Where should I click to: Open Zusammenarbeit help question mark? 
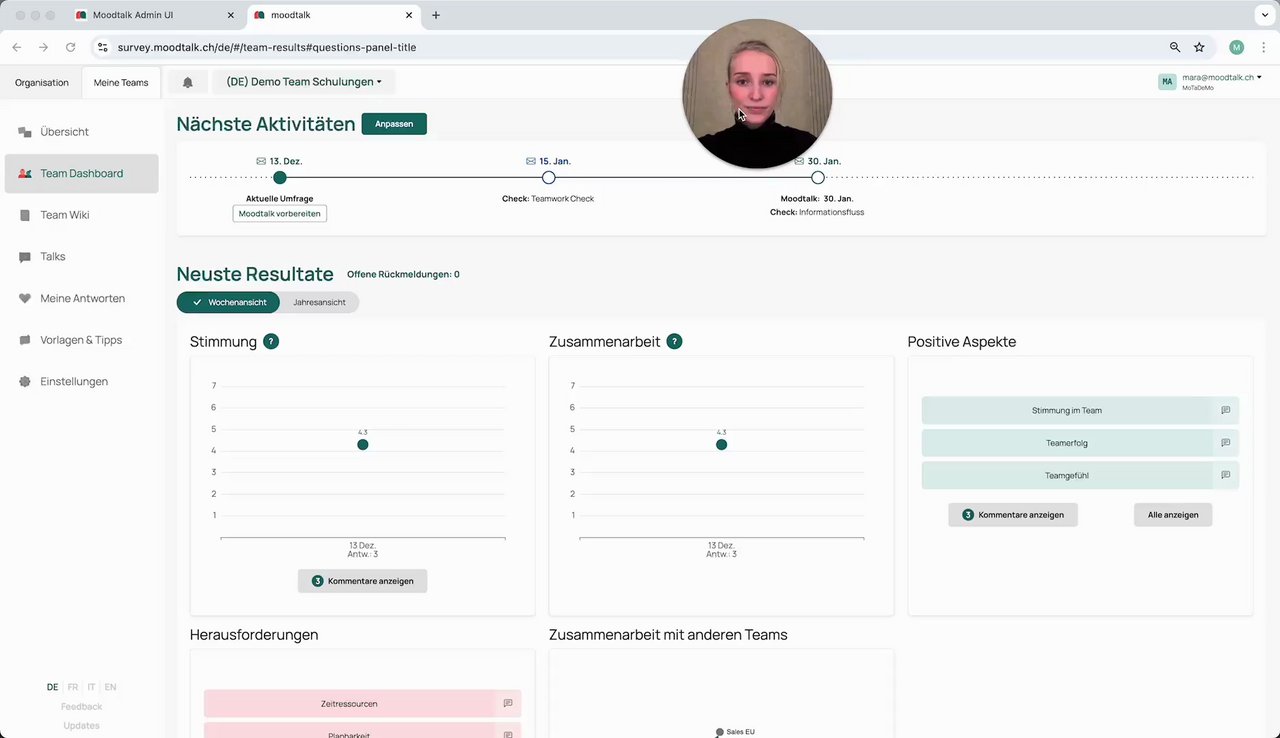(x=674, y=341)
